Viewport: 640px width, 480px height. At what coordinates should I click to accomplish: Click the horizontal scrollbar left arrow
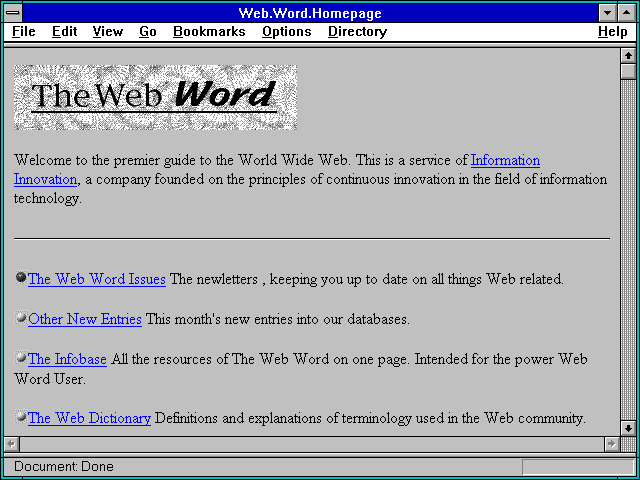point(11,444)
